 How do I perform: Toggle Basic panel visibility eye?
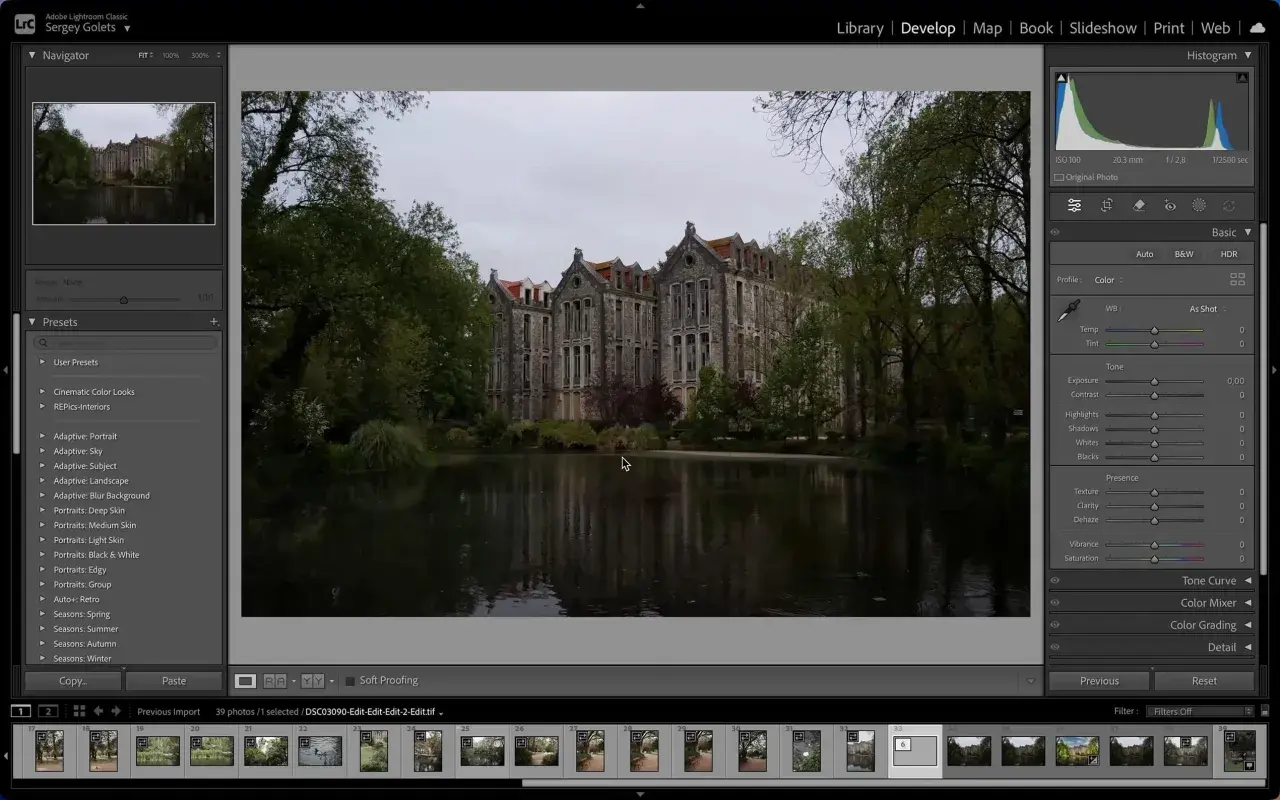[1055, 232]
